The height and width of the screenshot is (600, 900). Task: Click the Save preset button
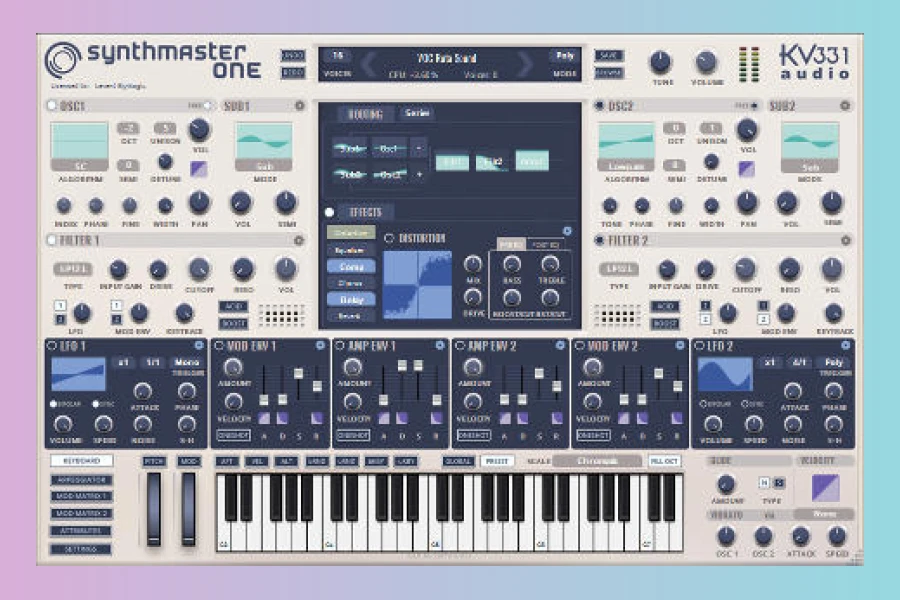[x=608, y=56]
